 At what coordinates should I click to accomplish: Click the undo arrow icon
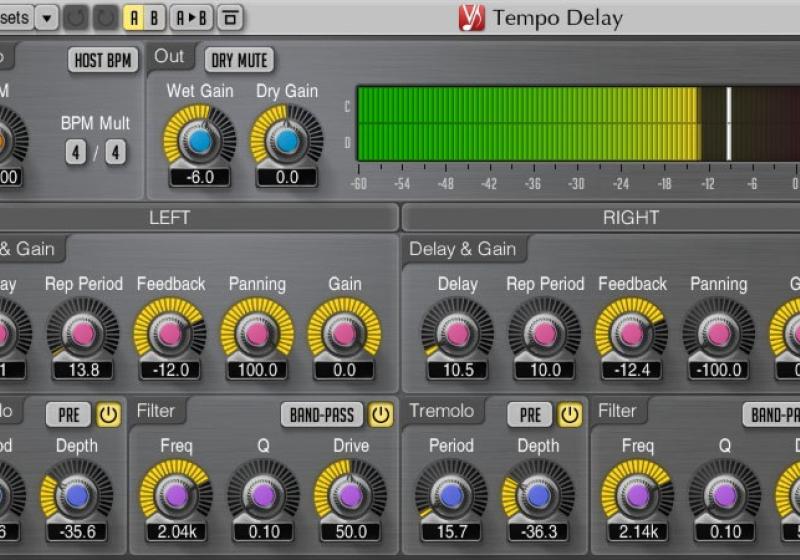coord(76,18)
